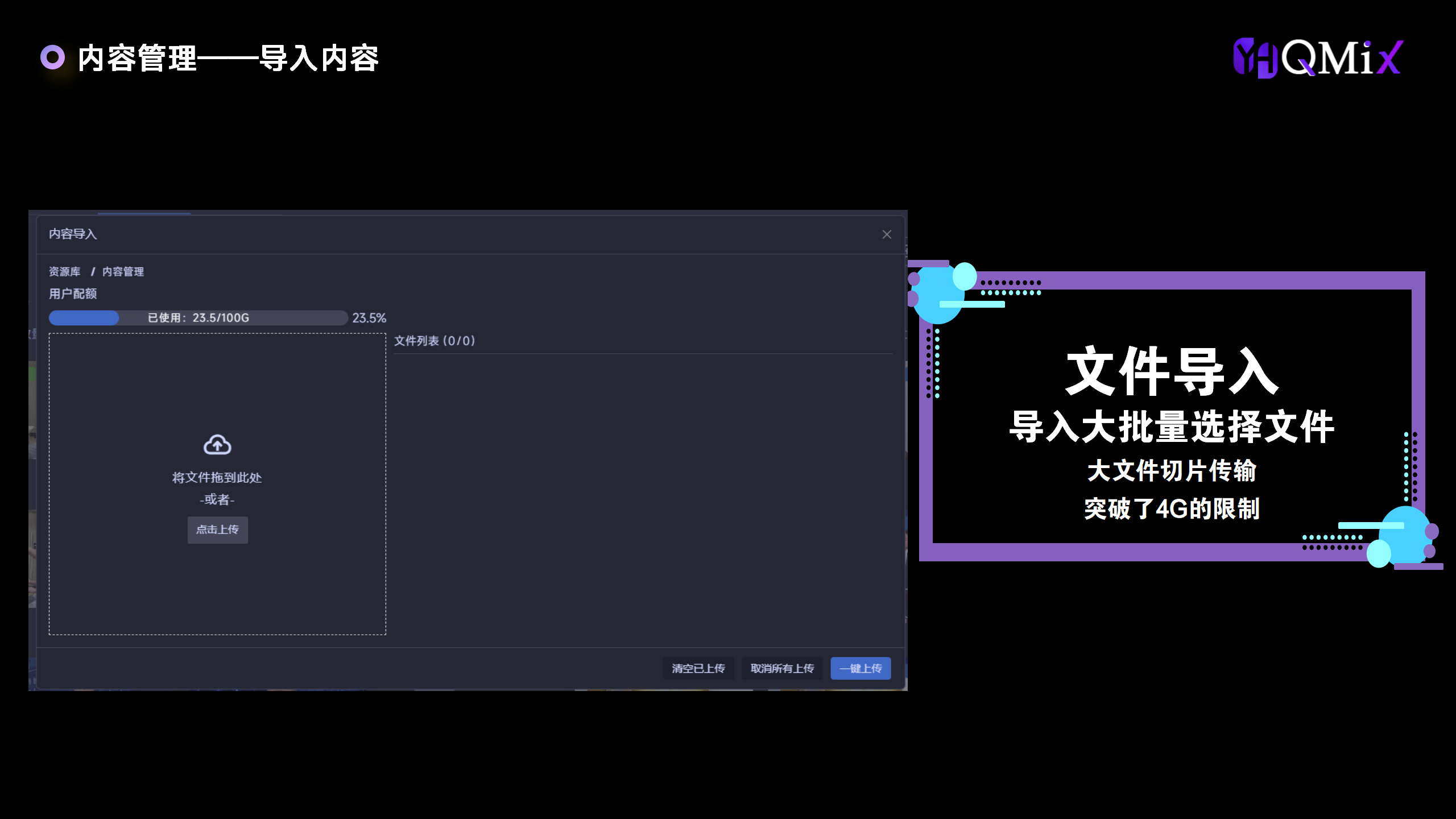The height and width of the screenshot is (819, 1456).
Task: Click the 内容导入 dialog title
Action: 73,234
